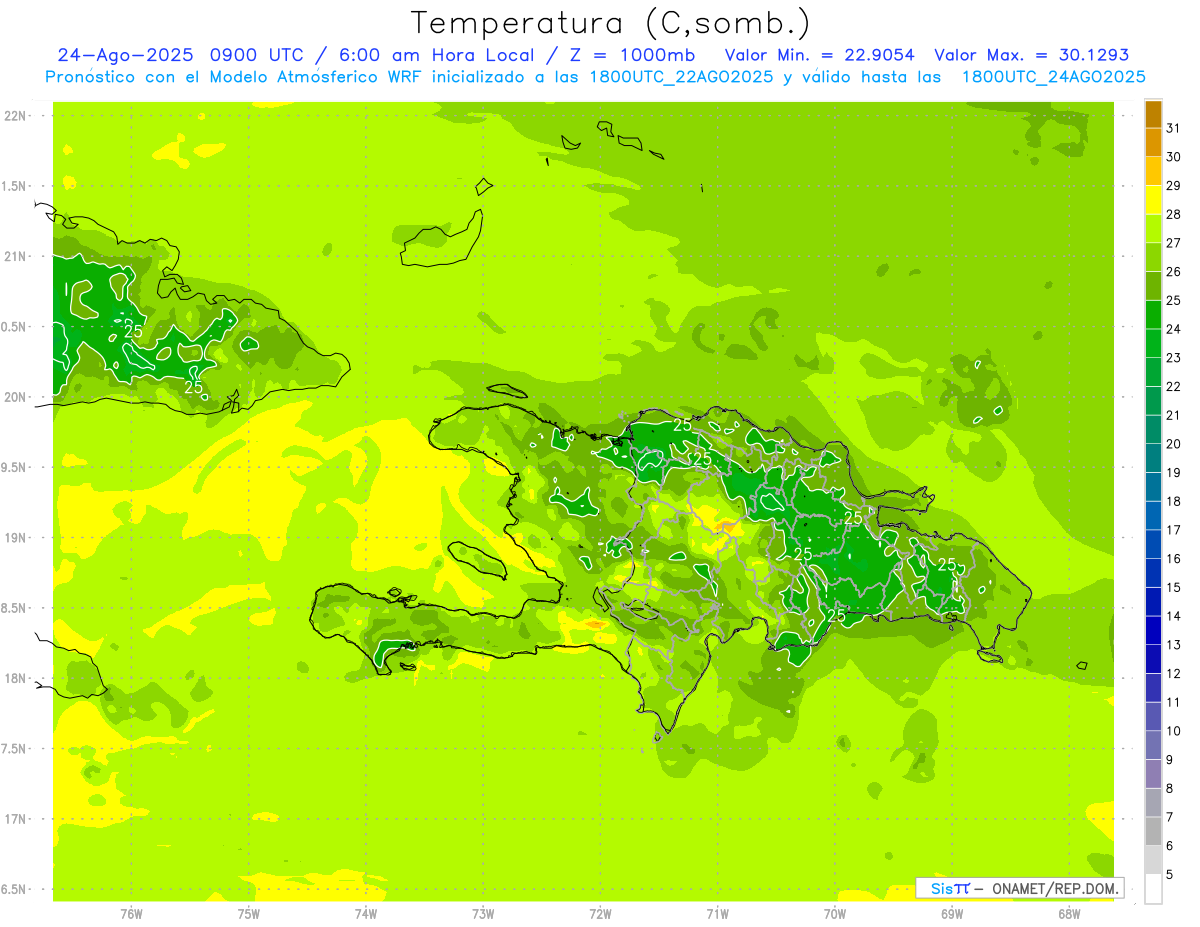Click the "68W" longitude label

[1069, 913]
